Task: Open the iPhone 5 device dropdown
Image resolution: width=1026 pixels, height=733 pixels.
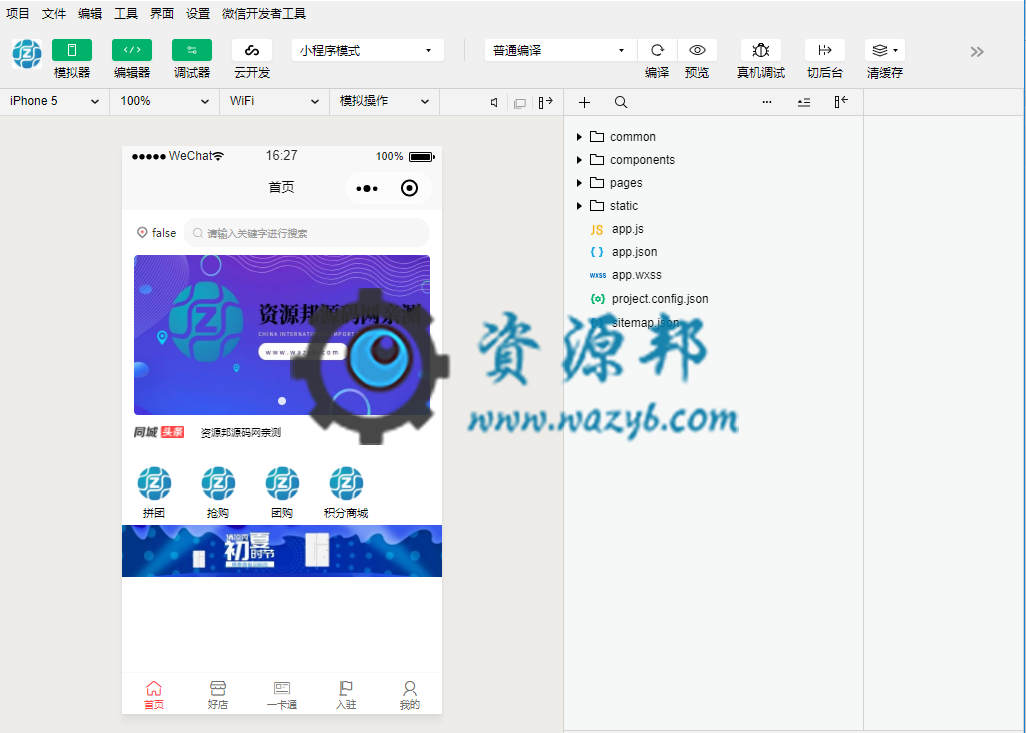Action: pos(54,101)
